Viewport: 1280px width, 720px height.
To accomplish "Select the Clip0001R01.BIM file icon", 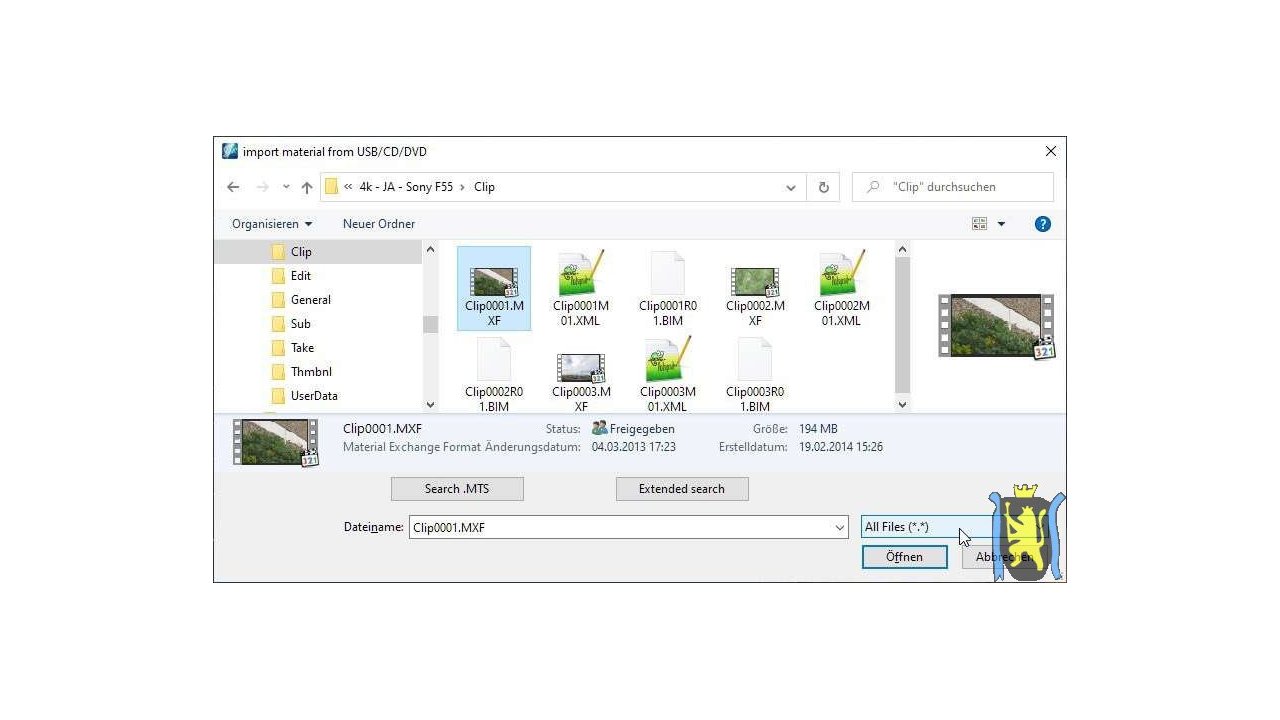I will click(x=668, y=275).
